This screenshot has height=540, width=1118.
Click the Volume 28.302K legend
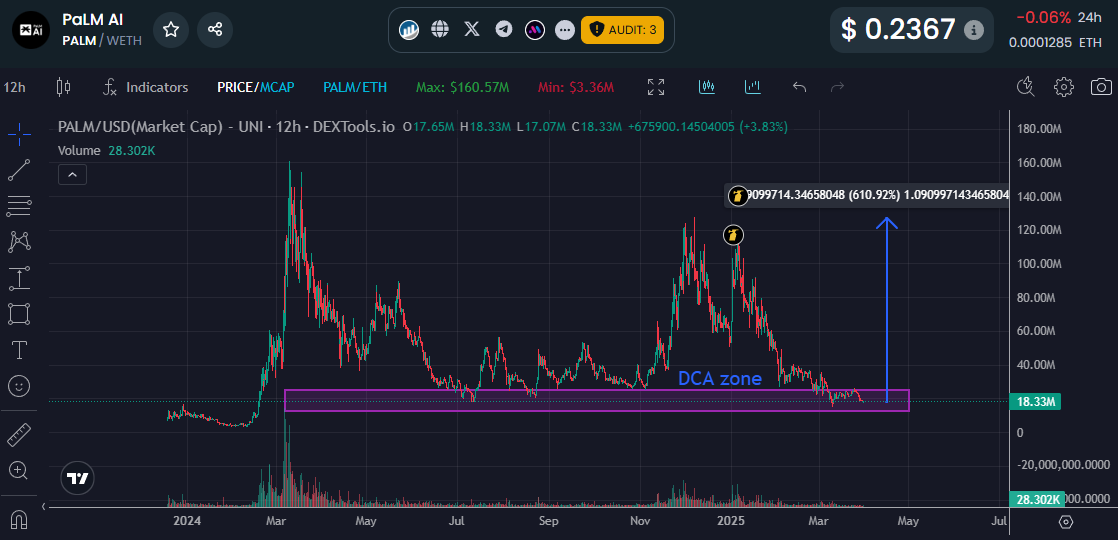click(107, 151)
